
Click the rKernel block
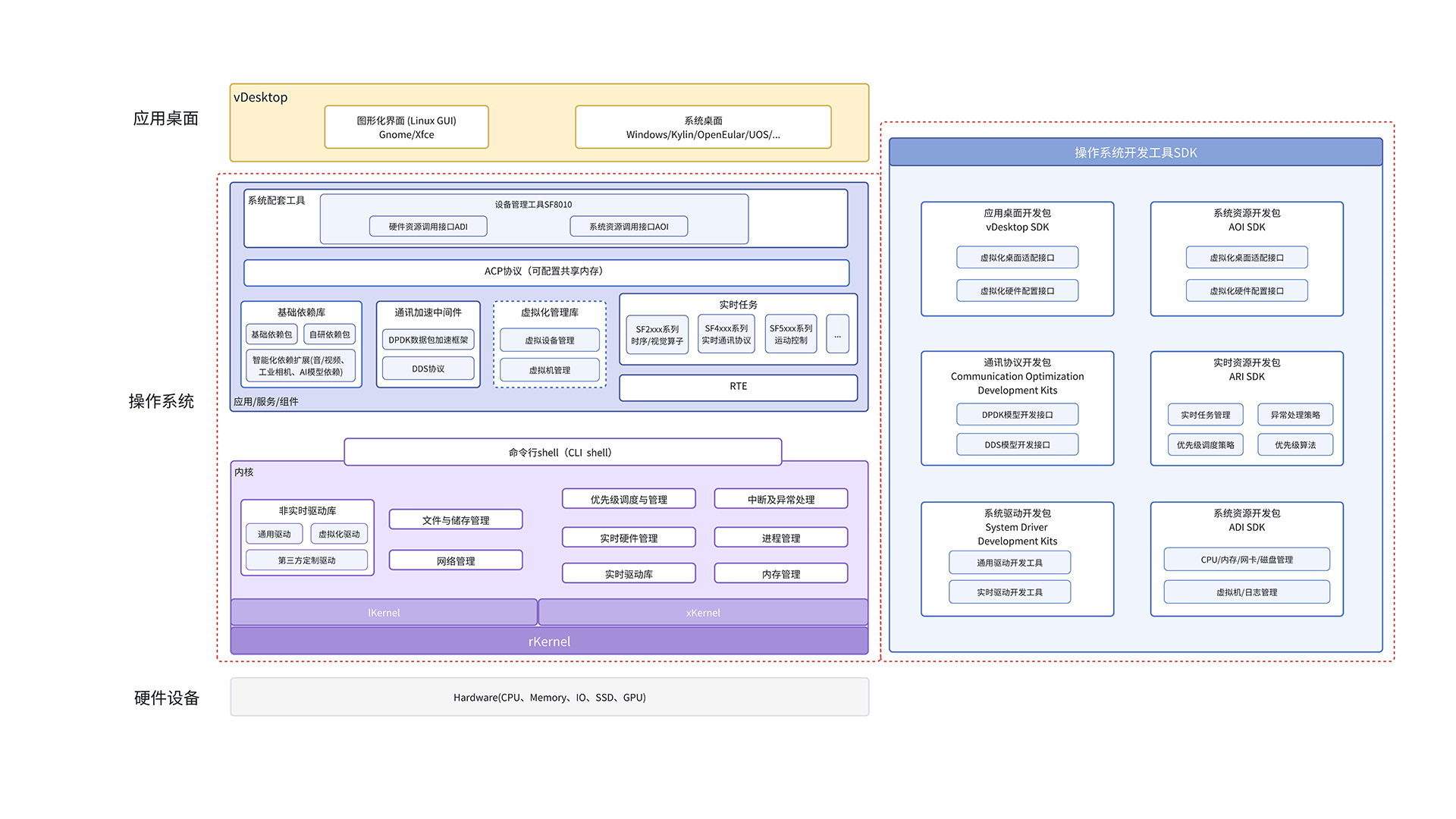[549, 642]
